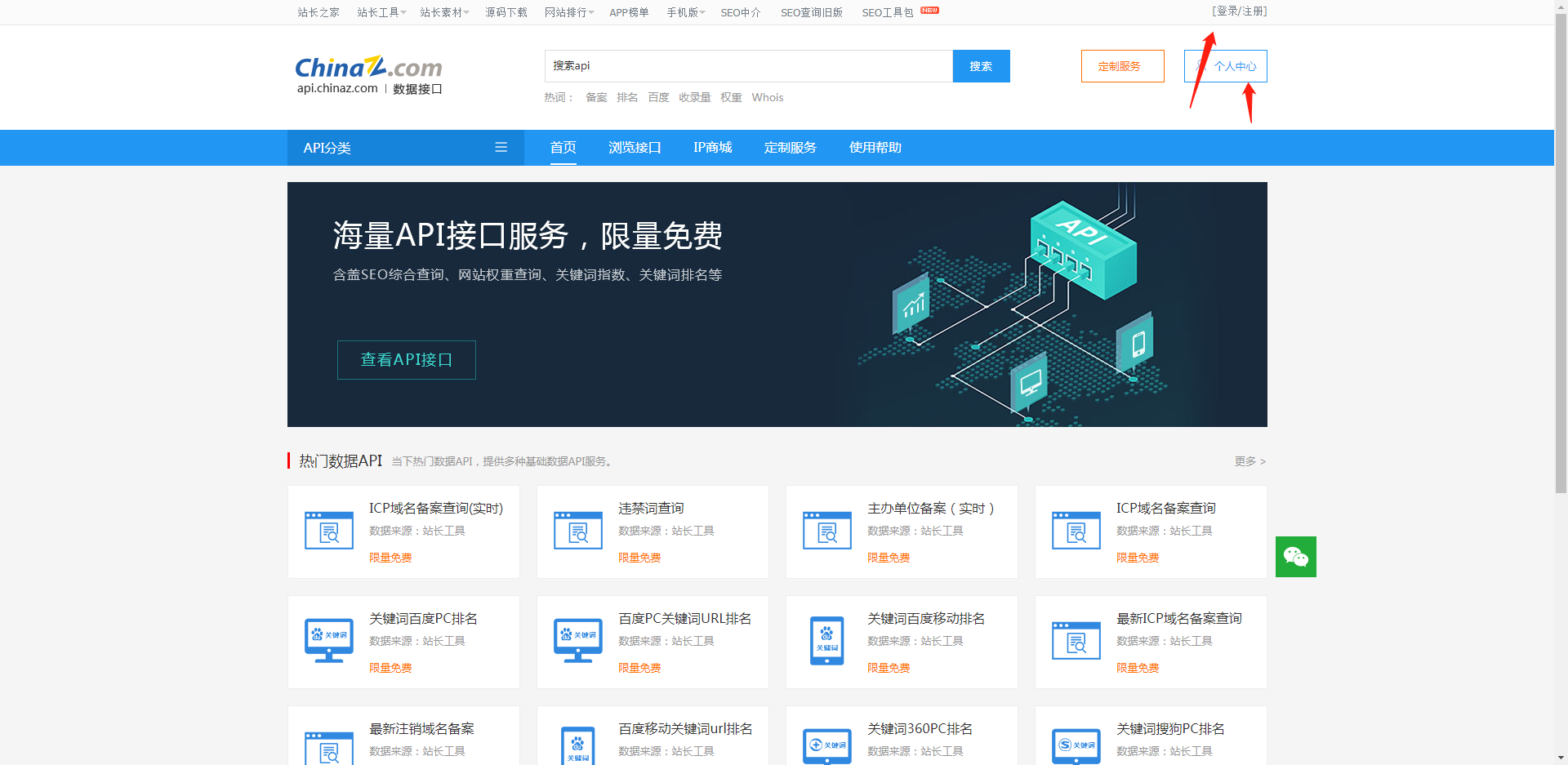
Task: Select hot word 备案
Action: coord(597,97)
